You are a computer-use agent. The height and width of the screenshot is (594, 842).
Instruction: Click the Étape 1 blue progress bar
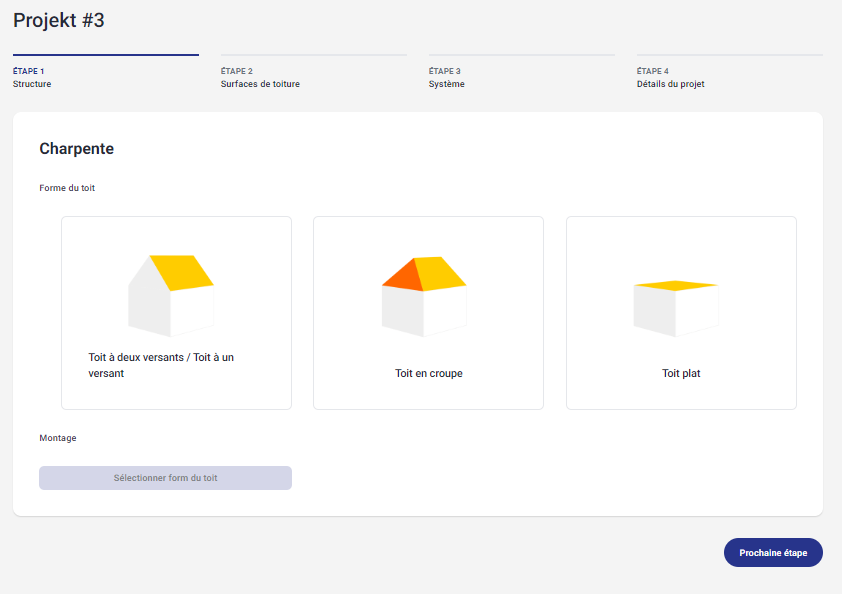coord(106,55)
